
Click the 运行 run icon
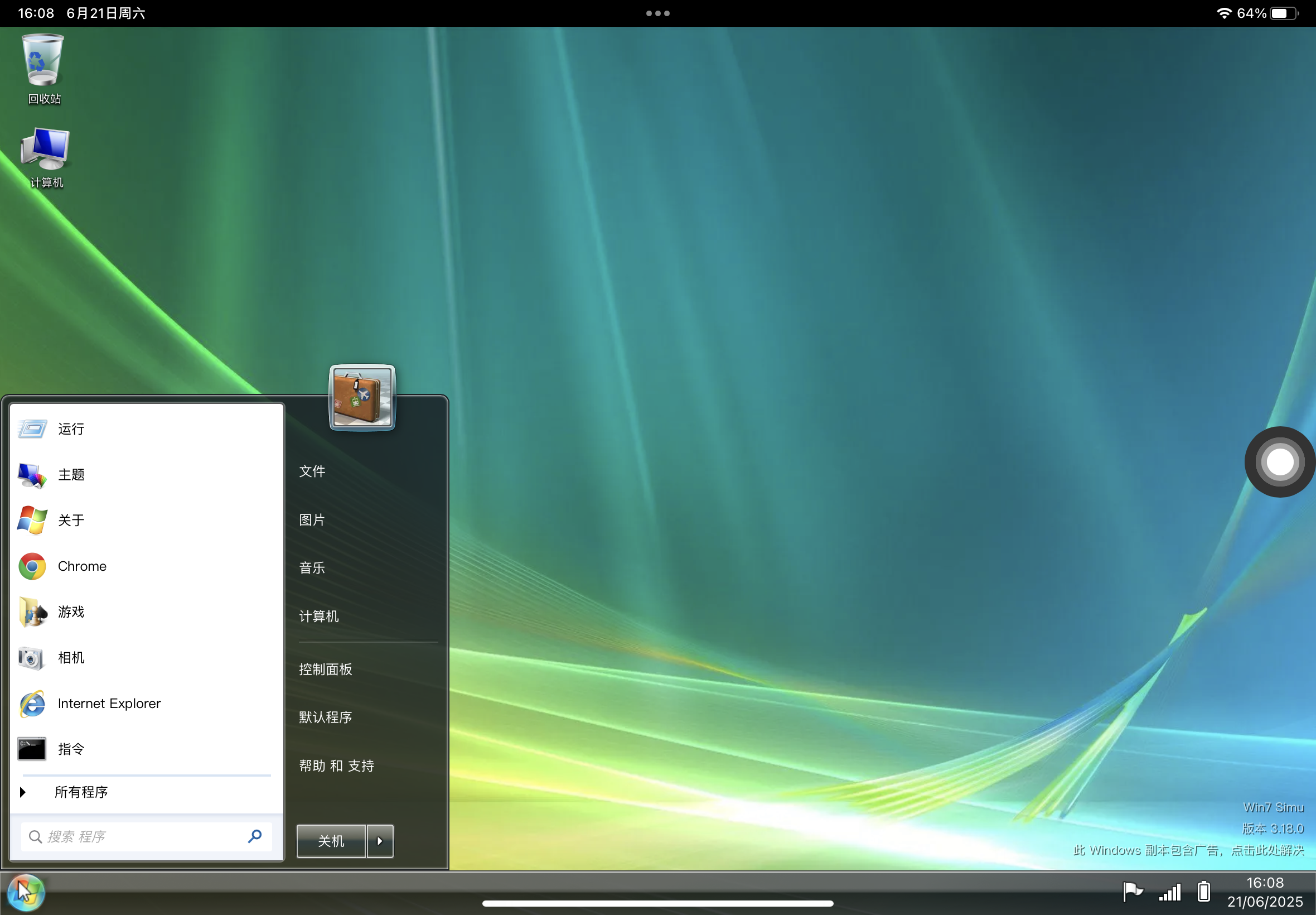32,429
